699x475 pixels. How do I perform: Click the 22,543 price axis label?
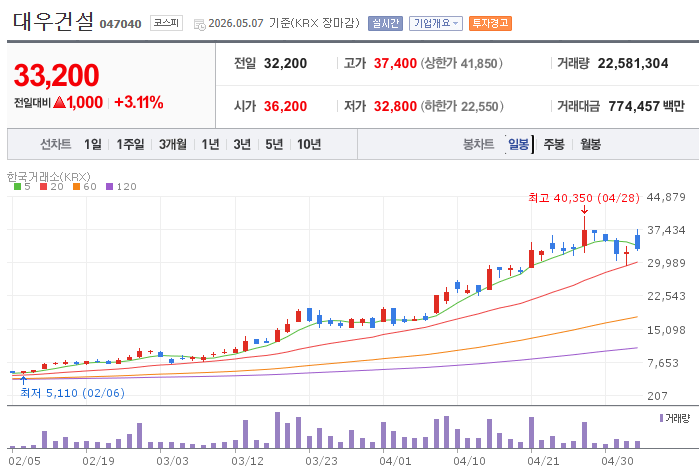tap(666, 296)
